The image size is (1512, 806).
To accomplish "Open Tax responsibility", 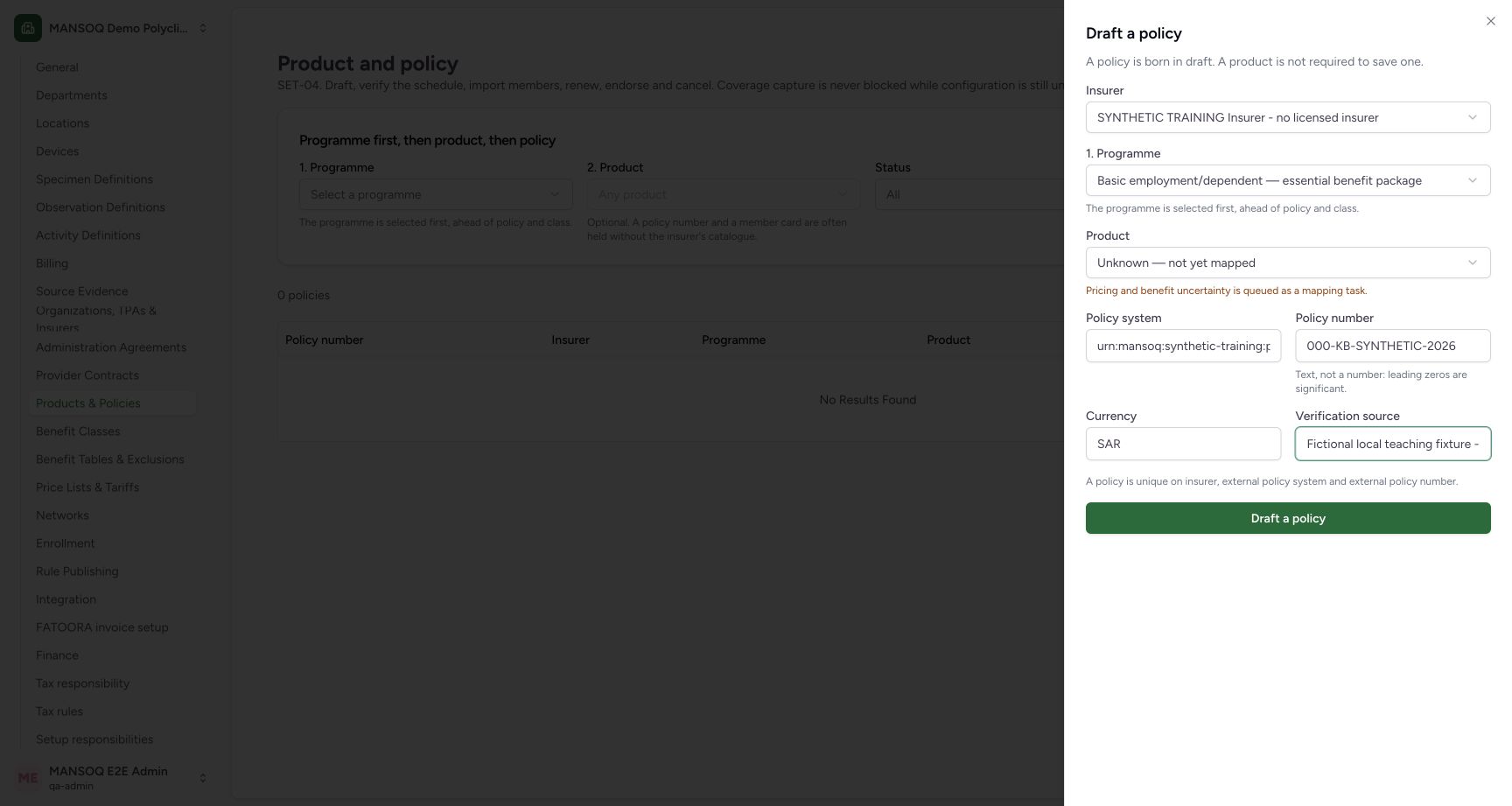I will point(82,683).
